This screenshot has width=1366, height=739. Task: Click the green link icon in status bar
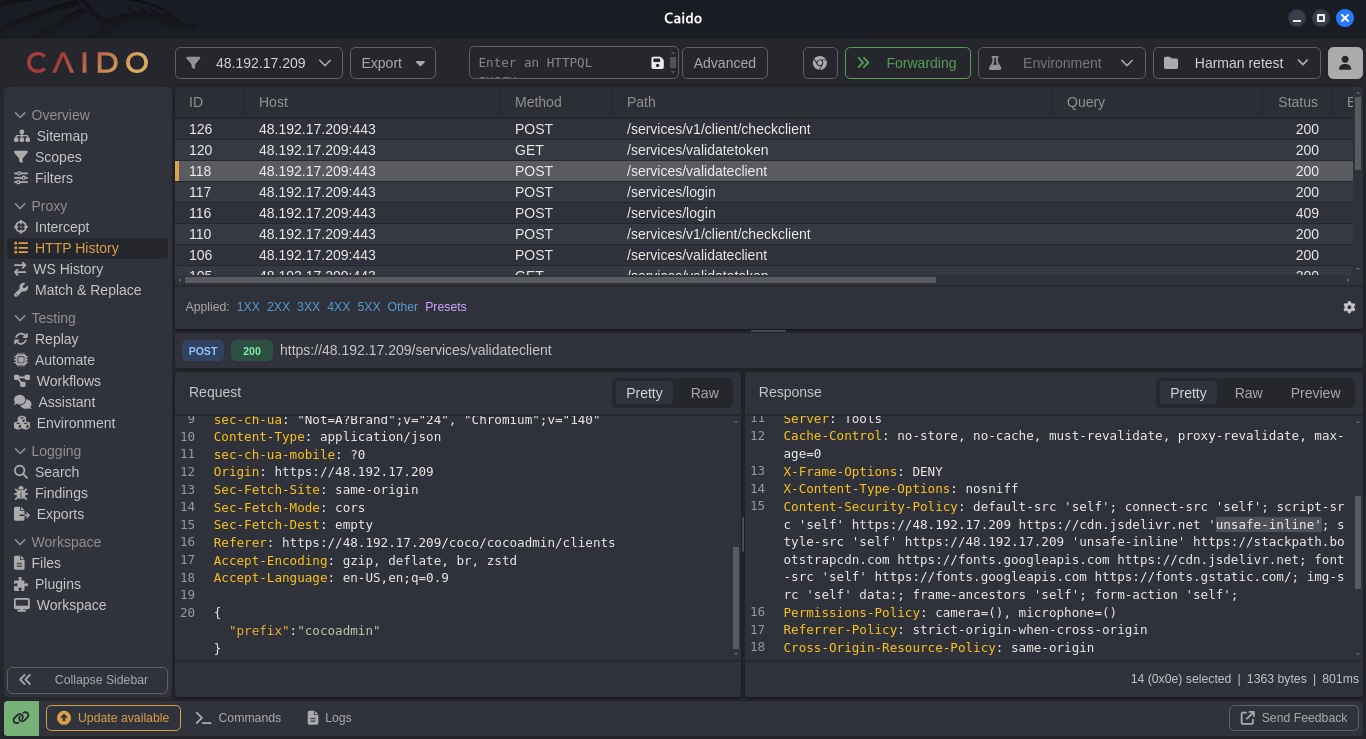click(21, 718)
